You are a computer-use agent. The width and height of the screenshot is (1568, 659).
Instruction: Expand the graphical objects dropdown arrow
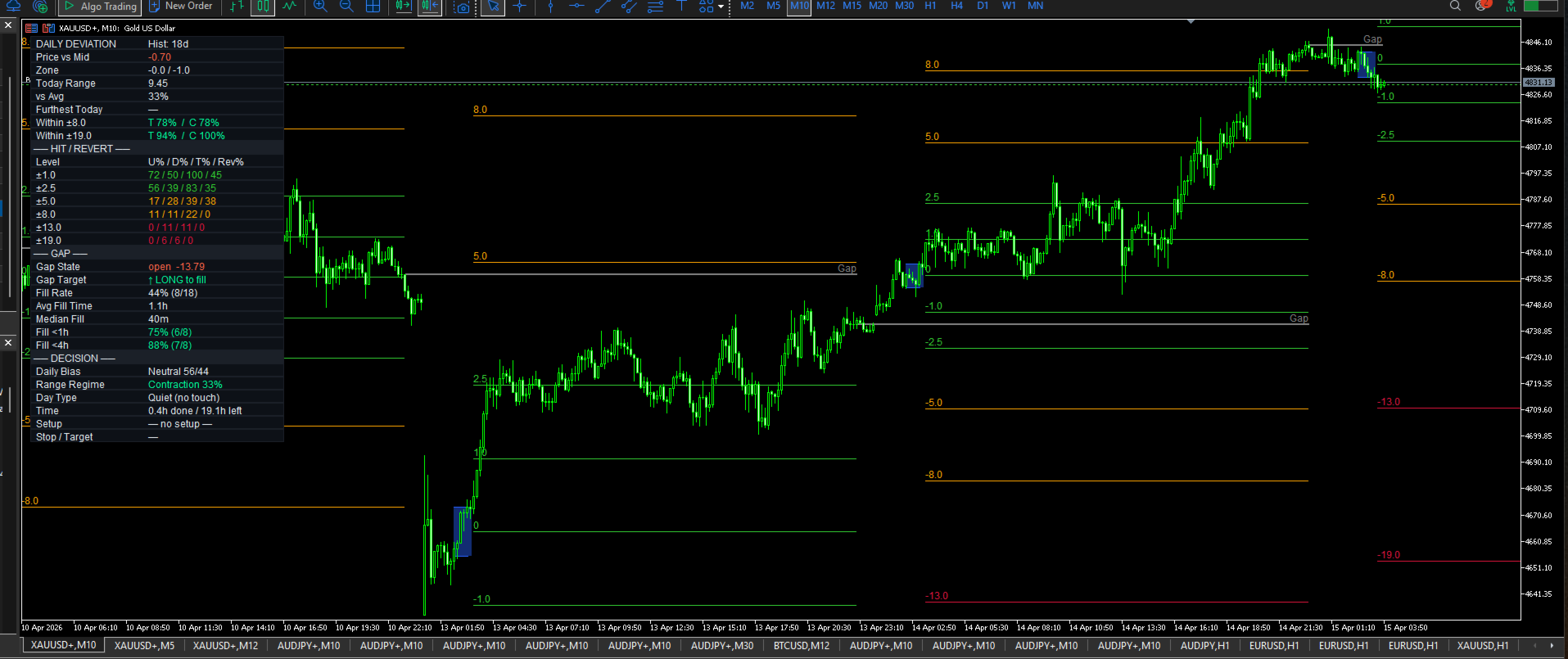coord(721,7)
